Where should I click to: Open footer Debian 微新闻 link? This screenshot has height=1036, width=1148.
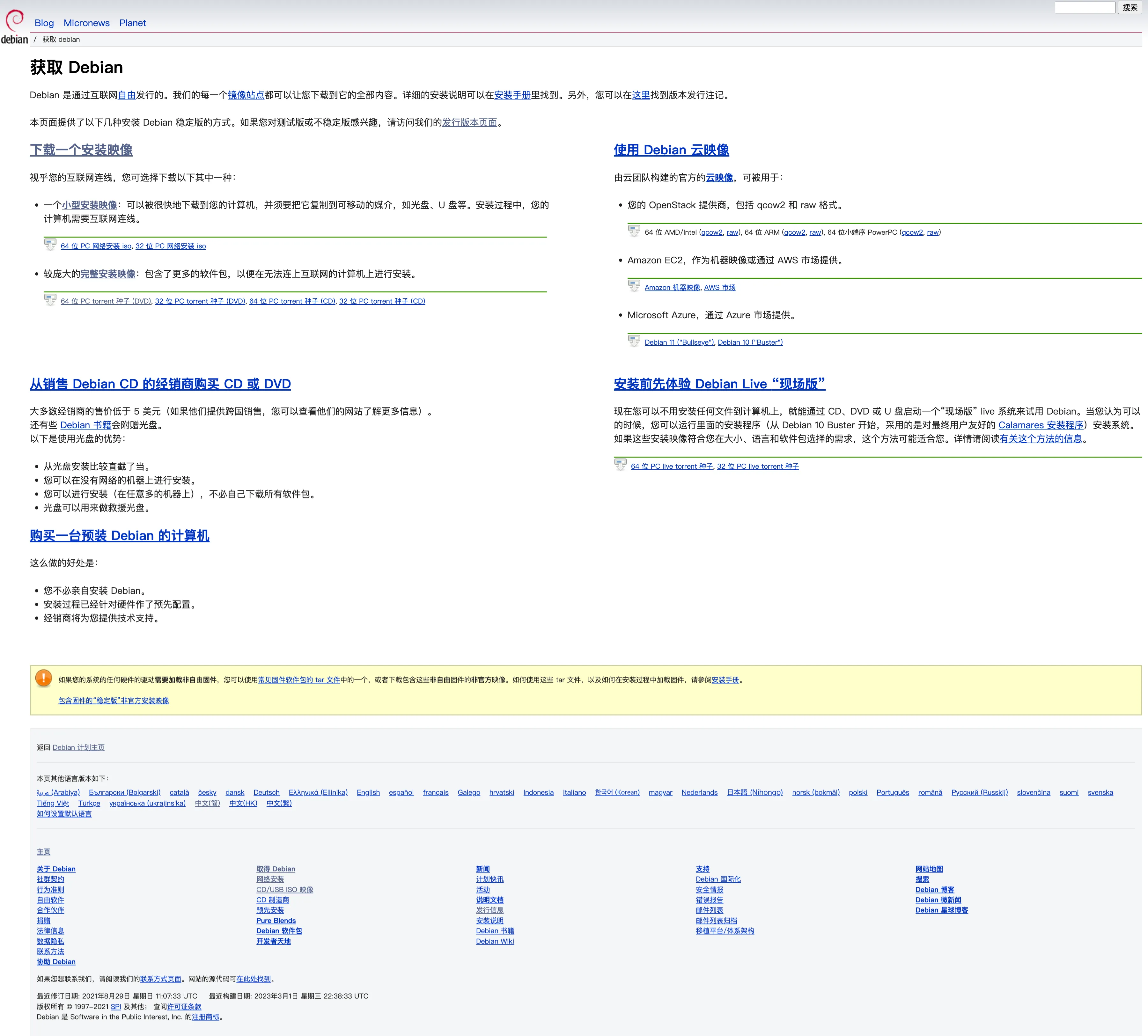pos(938,900)
